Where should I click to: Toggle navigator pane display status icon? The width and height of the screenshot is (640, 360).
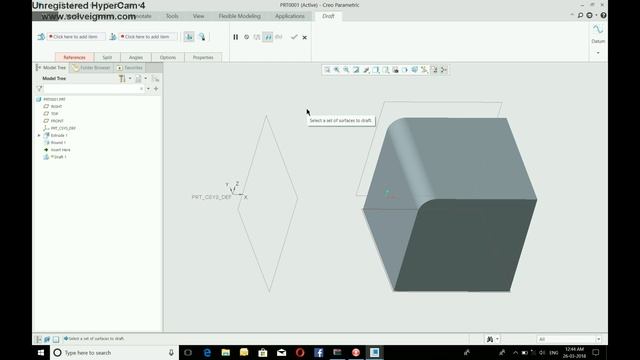pos(38,339)
